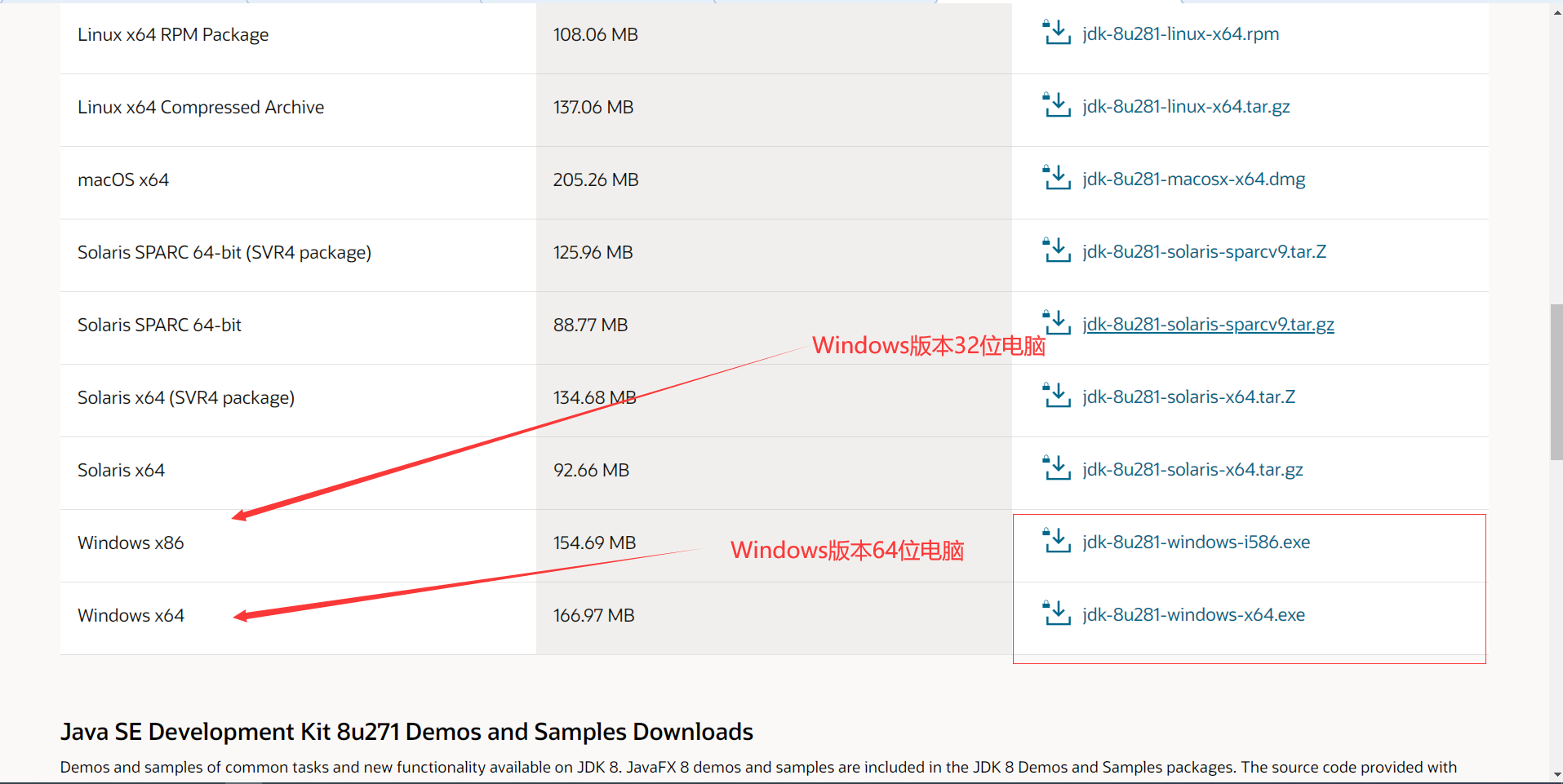Download jdk-8u281-solaris-x64.tar.Z link

[1188, 397]
